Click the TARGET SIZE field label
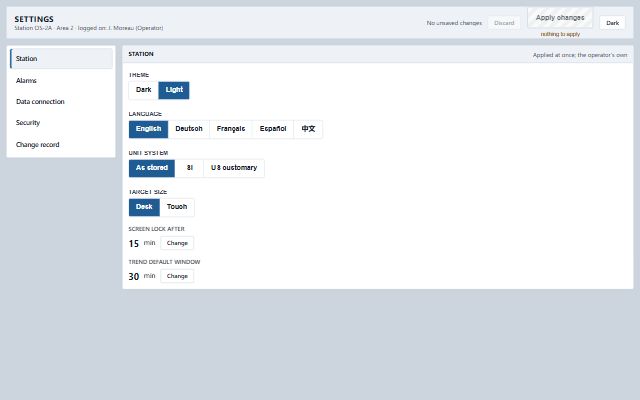 tap(147, 192)
